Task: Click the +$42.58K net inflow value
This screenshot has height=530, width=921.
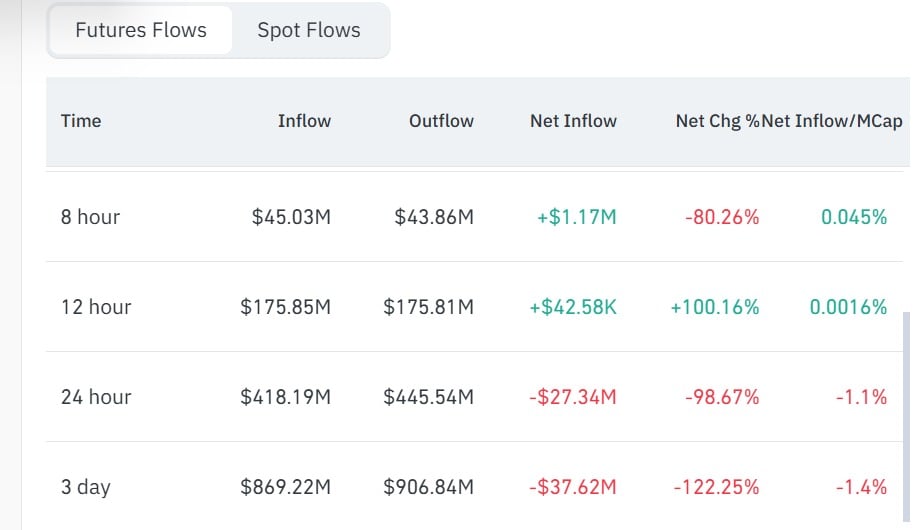Action: pos(573,307)
